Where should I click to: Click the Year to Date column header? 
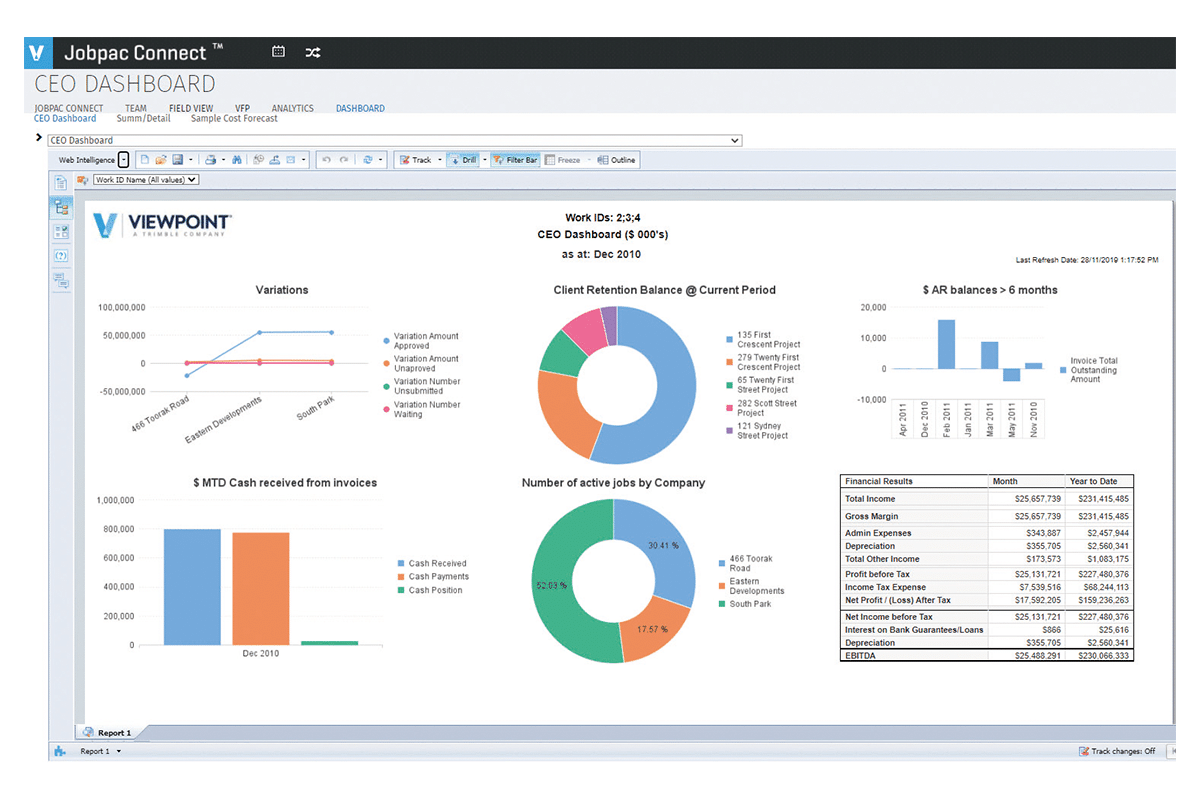pyautogui.click(x=1093, y=481)
